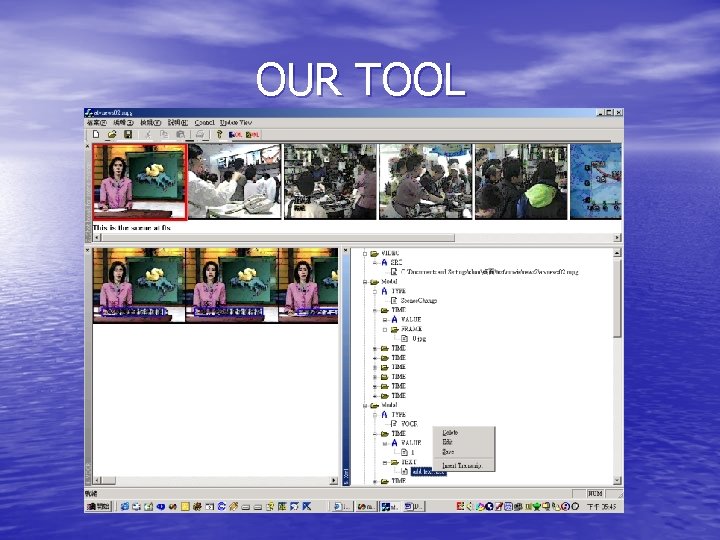Collapse the TEXT folder node
Viewport: 720px width, 540px height.
tap(385, 462)
